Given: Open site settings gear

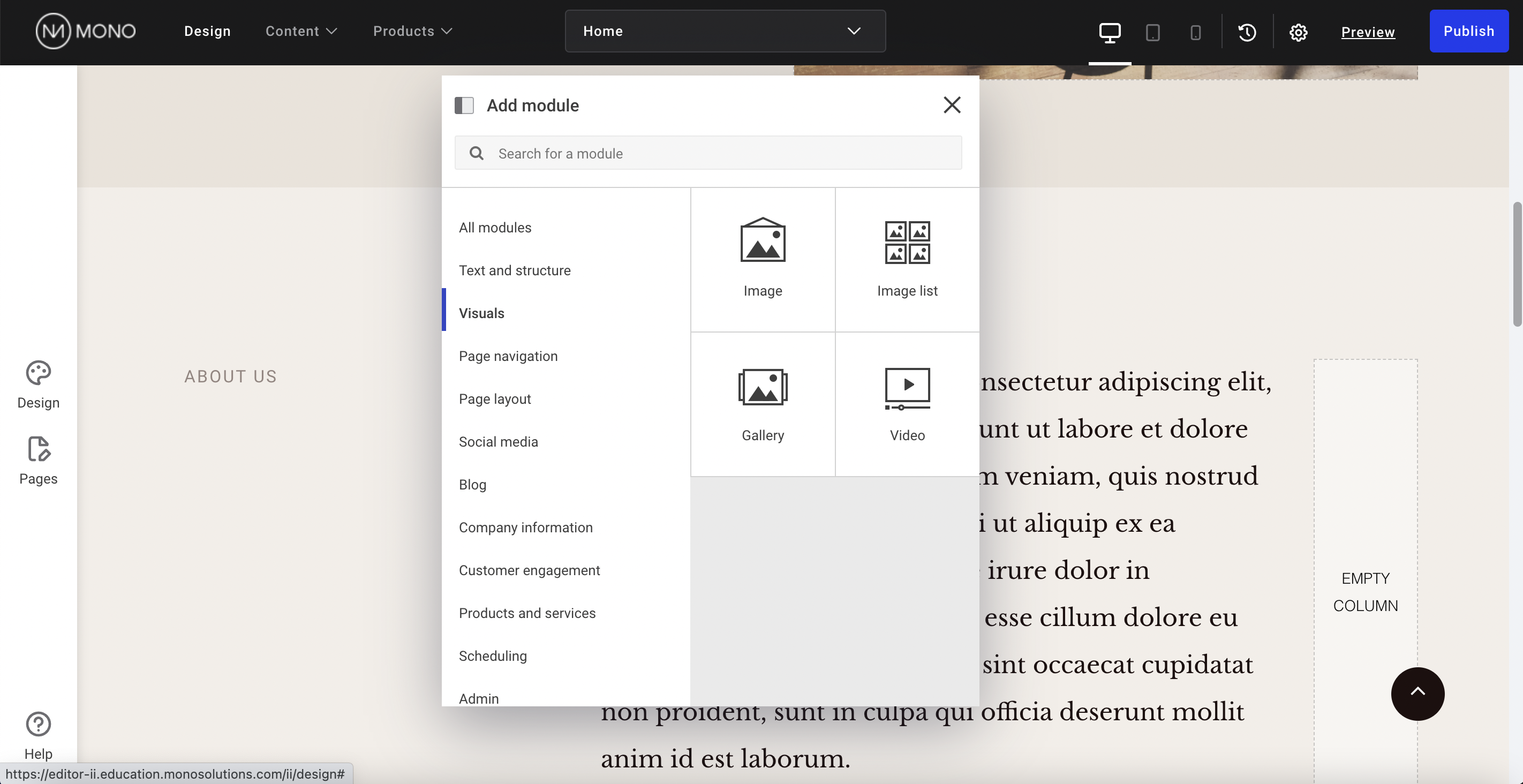Looking at the screenshot, I should 1298,32.
